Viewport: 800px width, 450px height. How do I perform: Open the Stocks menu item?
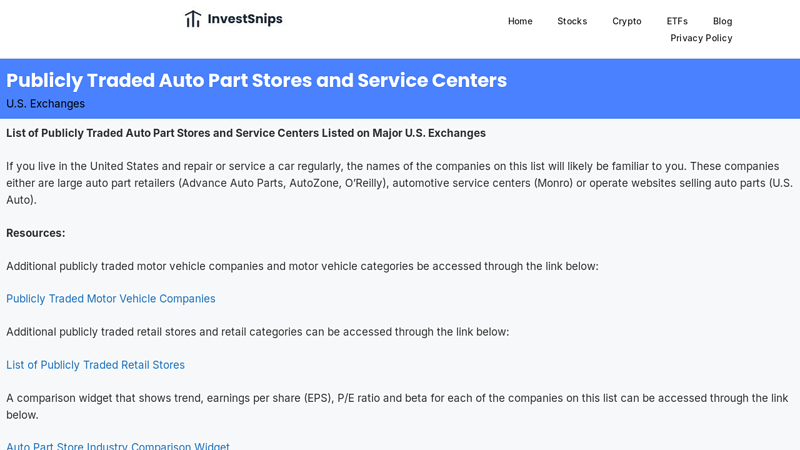tap(572, 21)
